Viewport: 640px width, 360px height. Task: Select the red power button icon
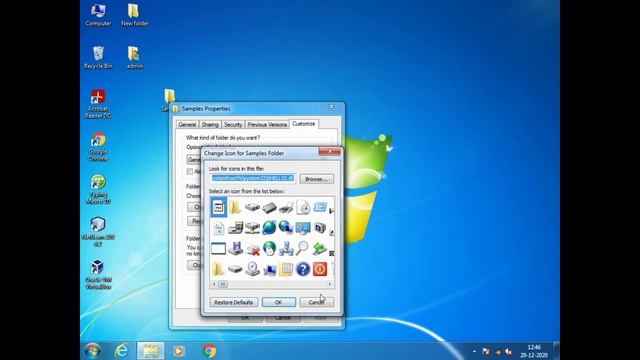click(320, 269)
